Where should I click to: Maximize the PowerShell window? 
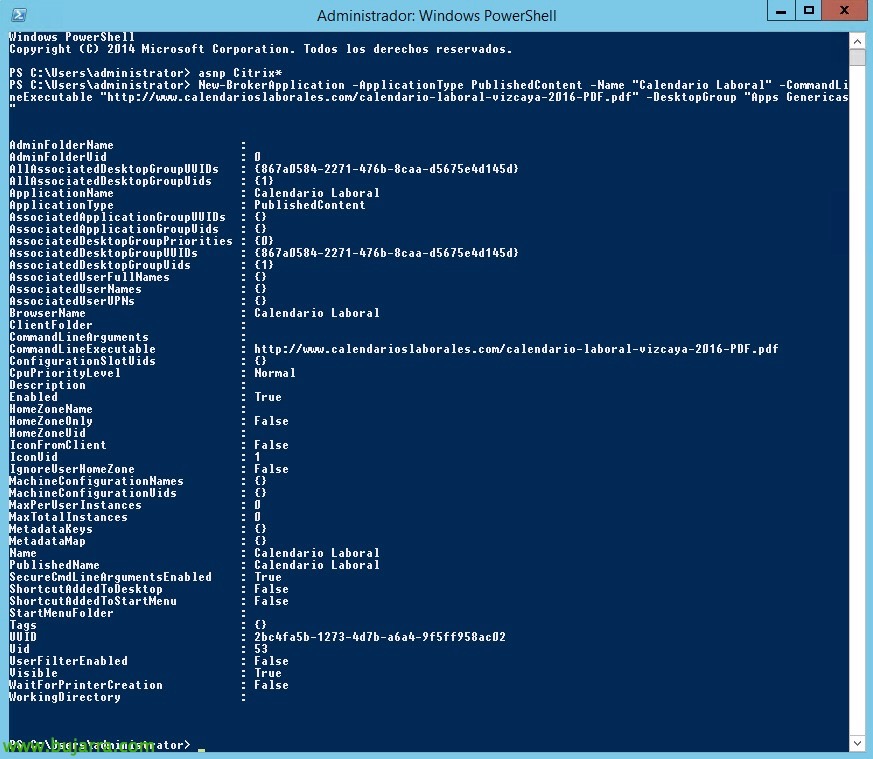pos(808,11)
